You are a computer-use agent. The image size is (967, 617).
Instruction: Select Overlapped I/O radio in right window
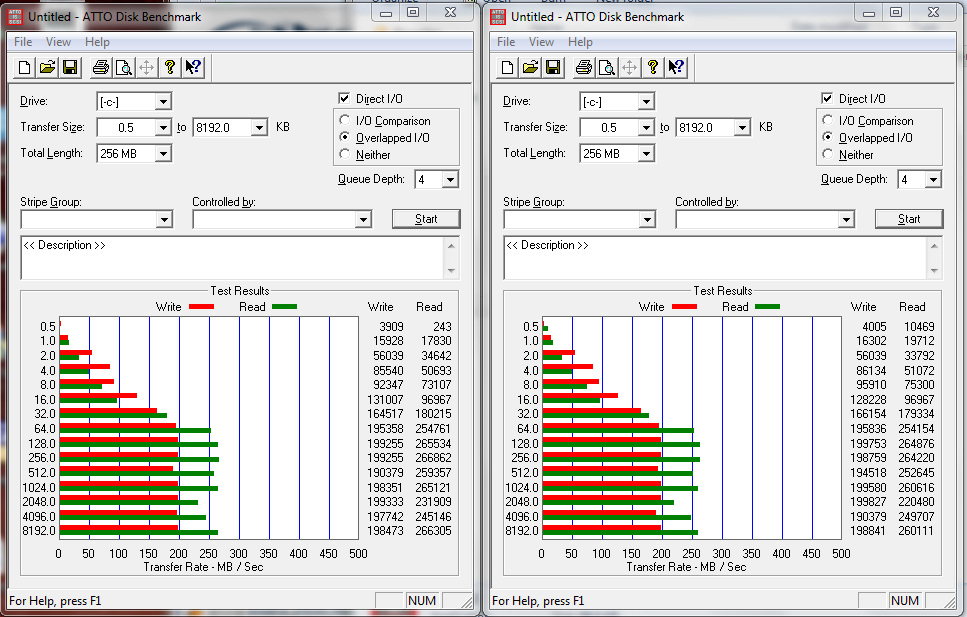(x=828, y=137)
